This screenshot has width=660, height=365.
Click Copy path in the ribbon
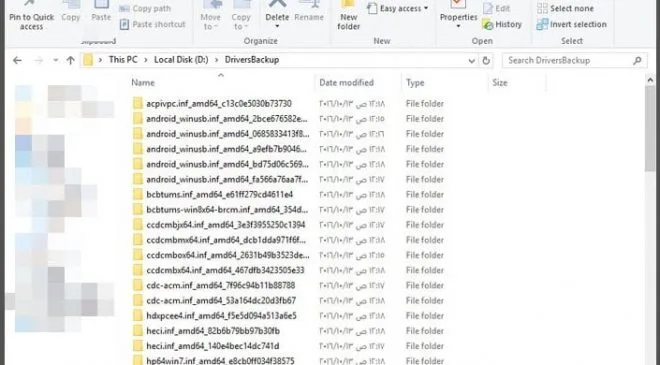pyautogui.click(x=146, y=8)
